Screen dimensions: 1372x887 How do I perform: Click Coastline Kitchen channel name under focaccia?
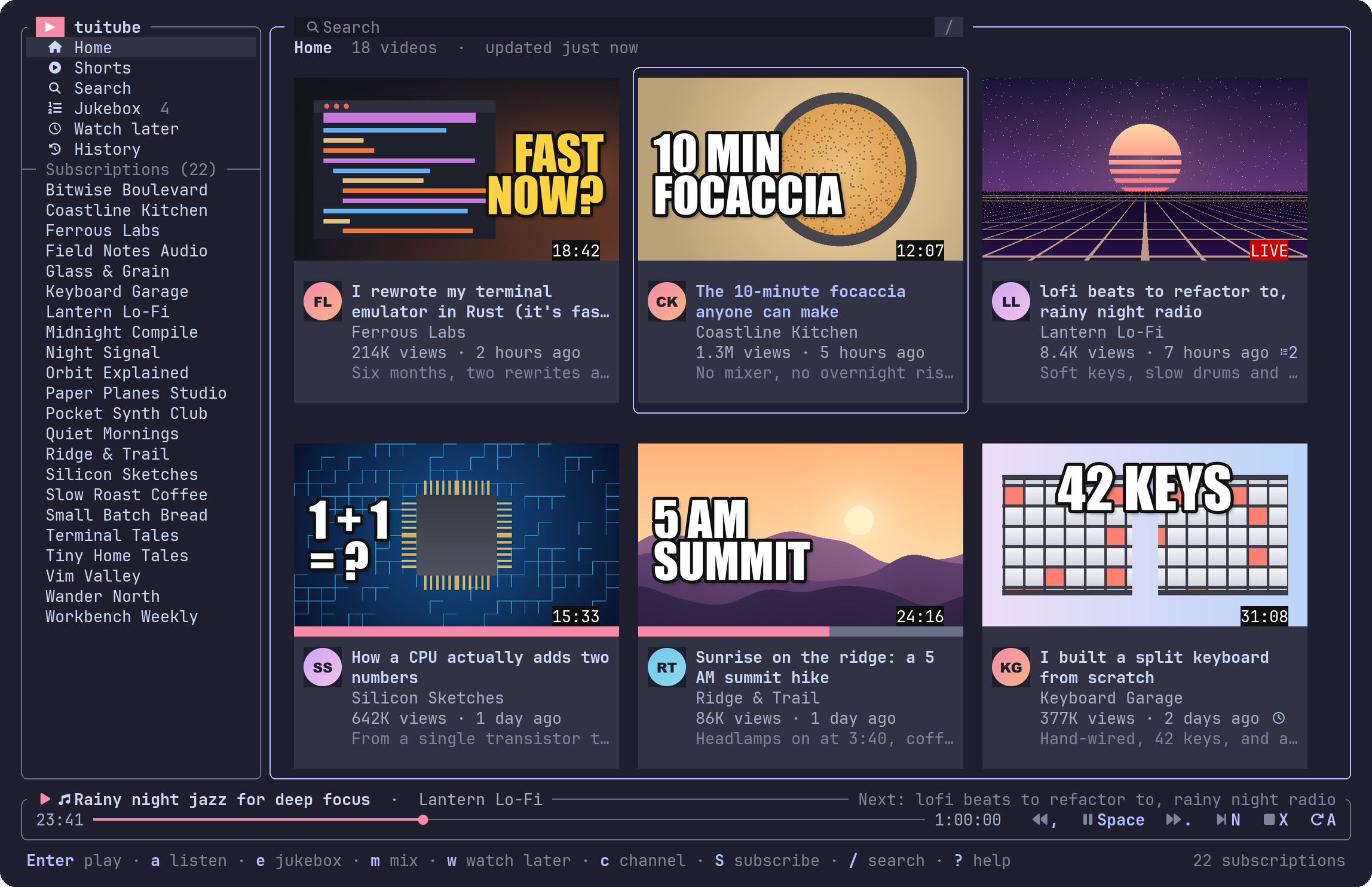(777, 332)
